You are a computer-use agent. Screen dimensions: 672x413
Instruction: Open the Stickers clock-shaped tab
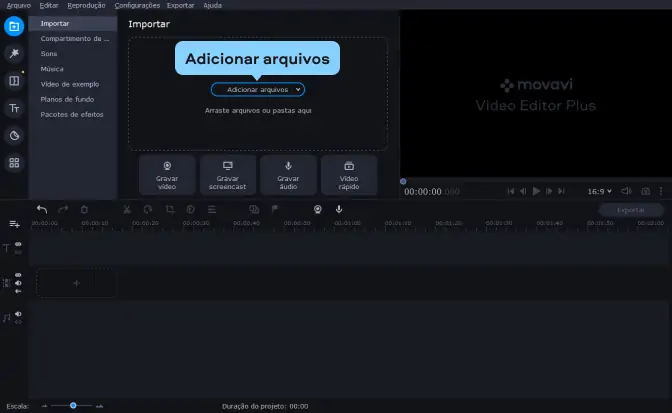point(14,136)
